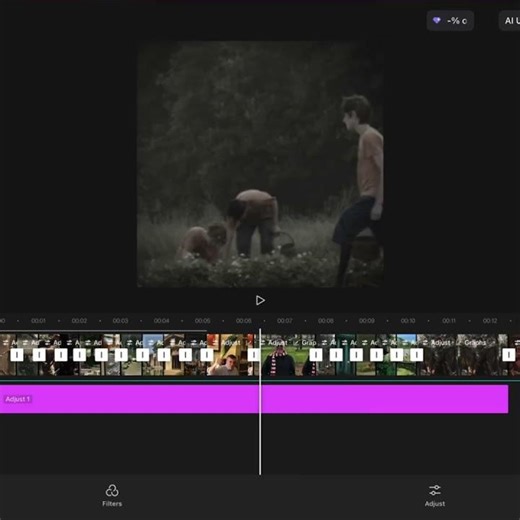Open transition marker touching the playhead line
The width and height of the screenshot is (520, 520).
pos(254,355)
